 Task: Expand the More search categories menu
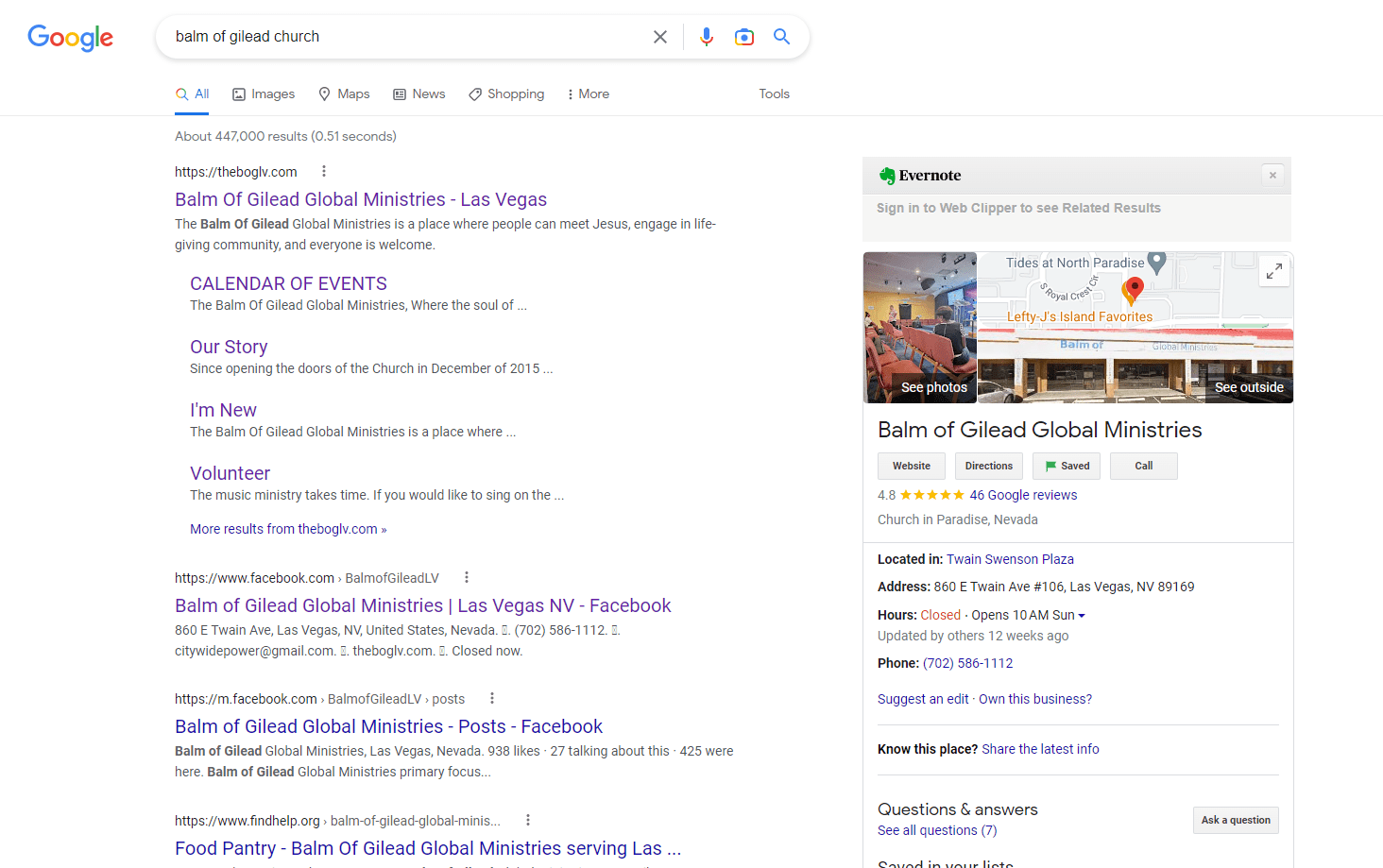click(x=588, y=94)
